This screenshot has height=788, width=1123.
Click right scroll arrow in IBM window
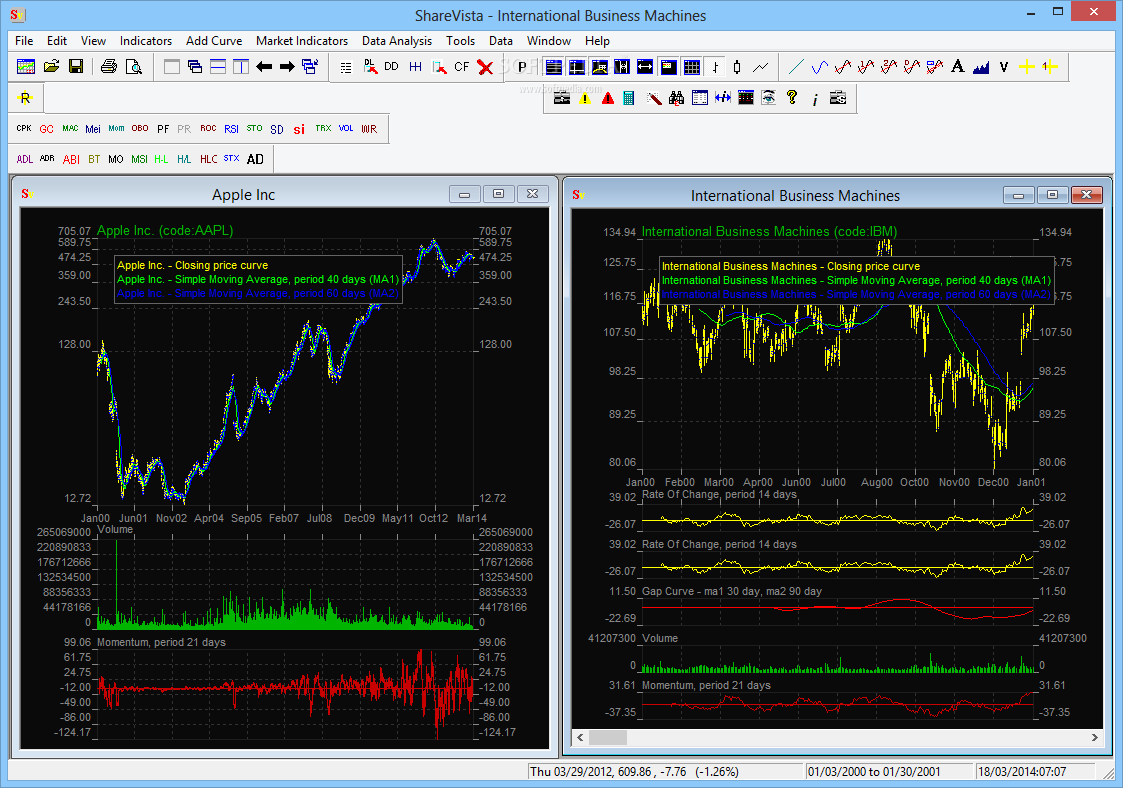[1094, 737]
